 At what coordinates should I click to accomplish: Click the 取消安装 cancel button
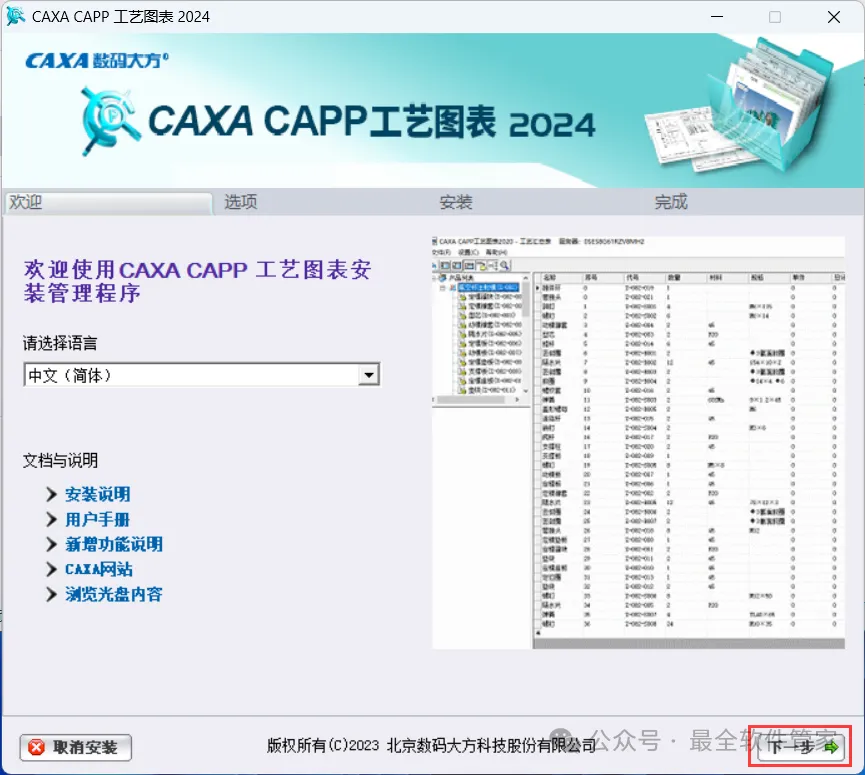76,747
